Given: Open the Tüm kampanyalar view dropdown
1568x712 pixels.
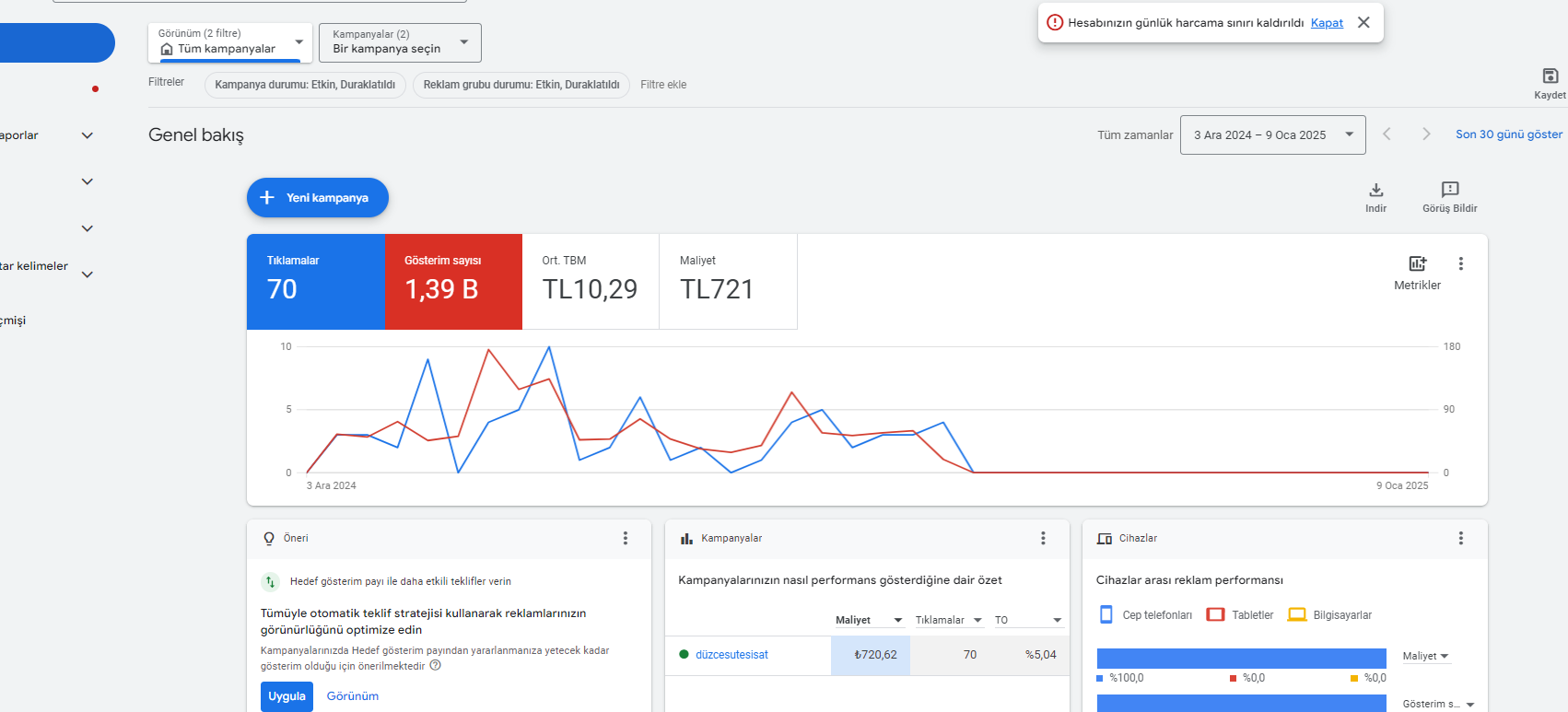Looking at the screenshot, I should click(230, 42).
